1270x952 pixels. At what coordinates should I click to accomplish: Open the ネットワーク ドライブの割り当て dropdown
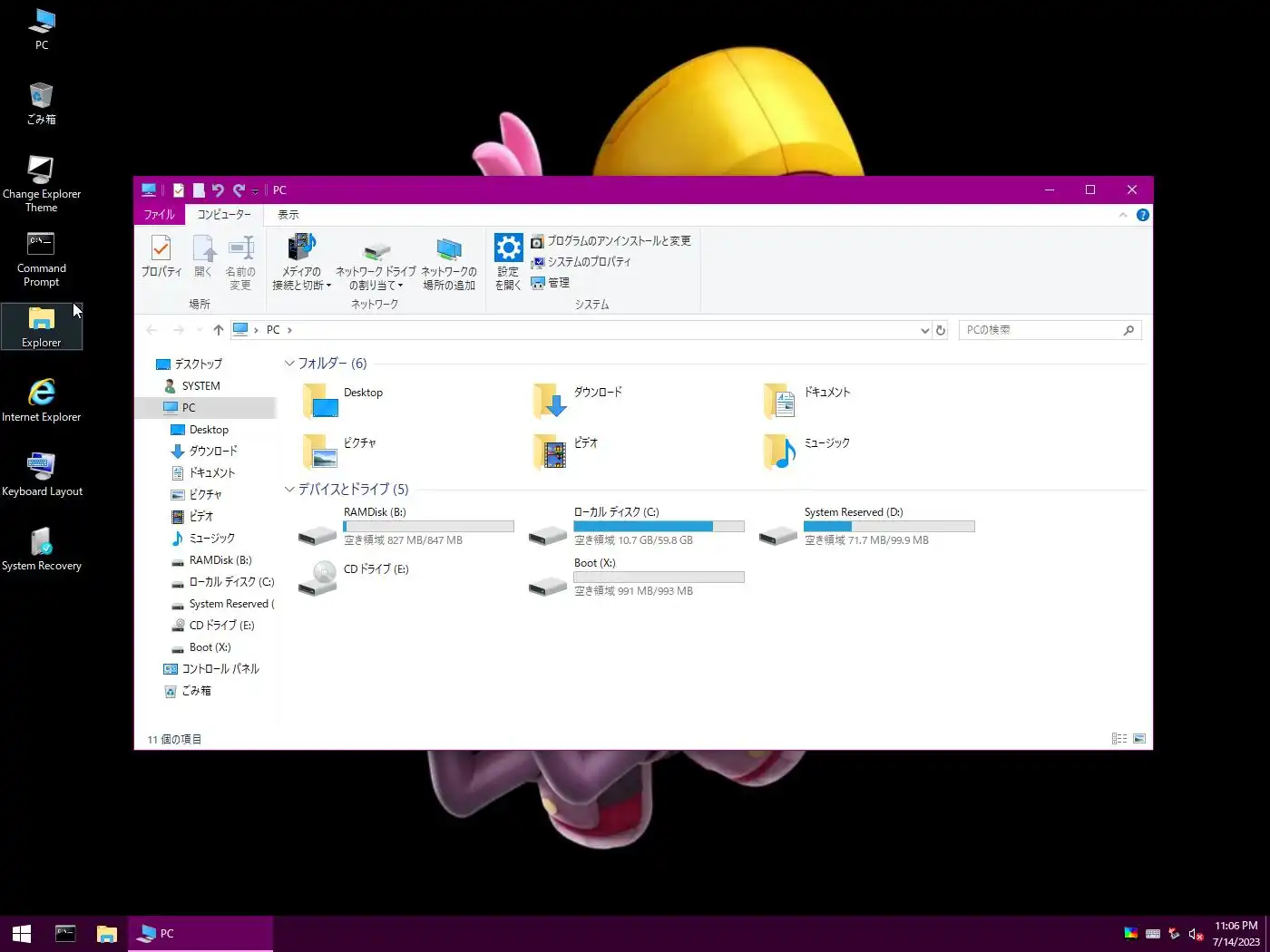click(376, 263)
